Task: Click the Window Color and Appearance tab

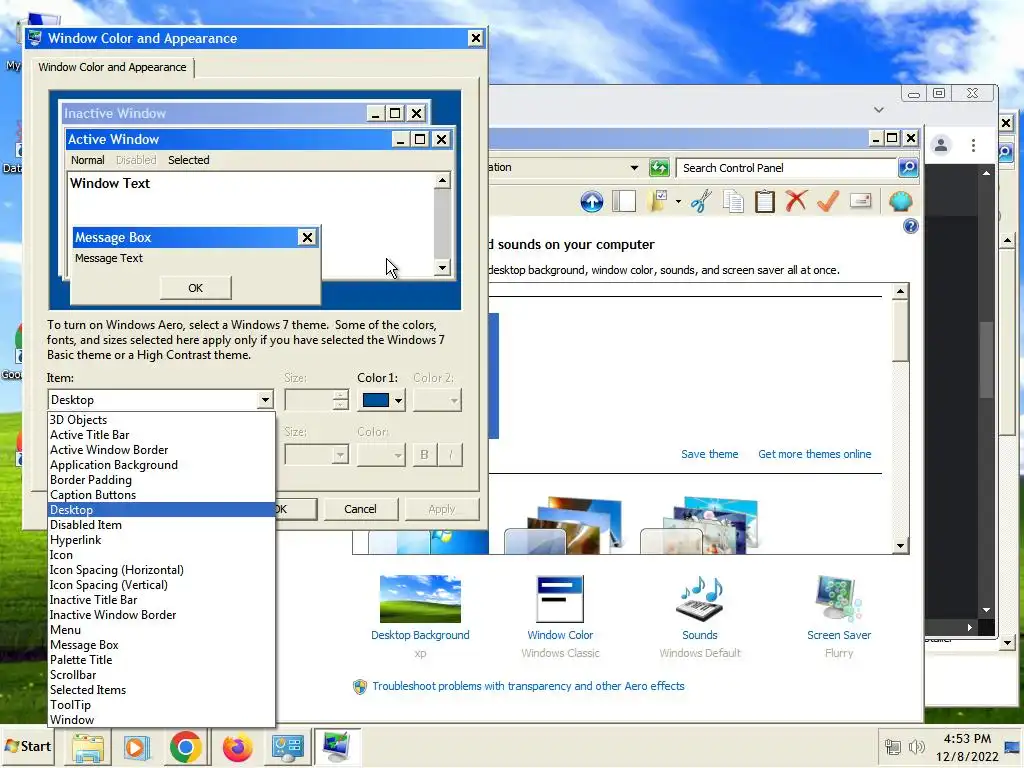Action: pyautogui.click(x=112, y=67)
